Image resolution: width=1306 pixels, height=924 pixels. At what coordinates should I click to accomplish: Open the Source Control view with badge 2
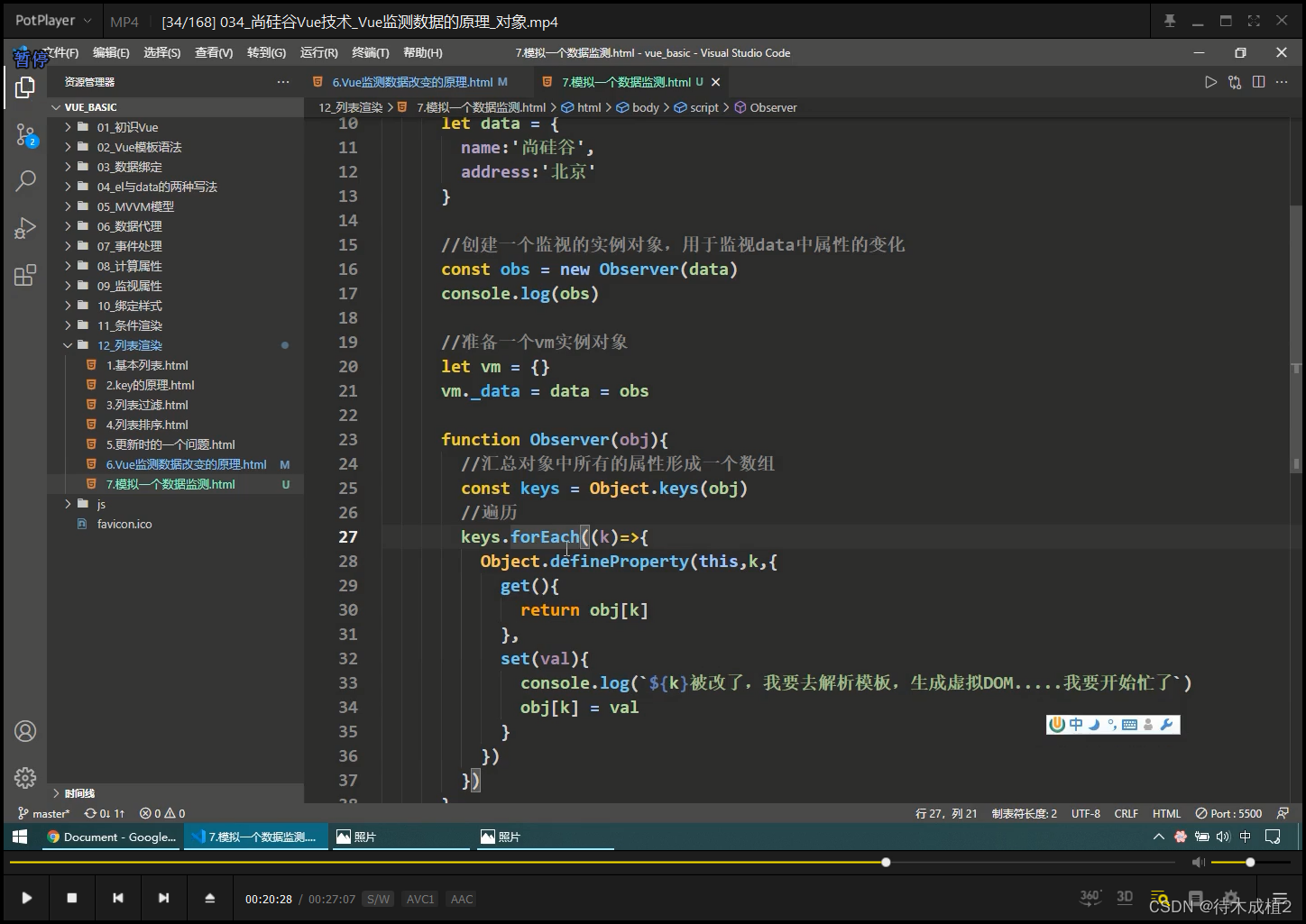25,135
